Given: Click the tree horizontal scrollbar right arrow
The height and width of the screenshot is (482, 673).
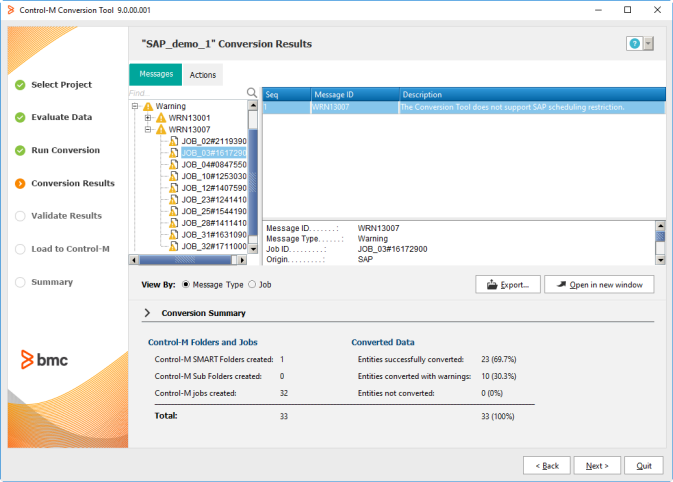Looking at the screenshot, I should click(242, 260).
